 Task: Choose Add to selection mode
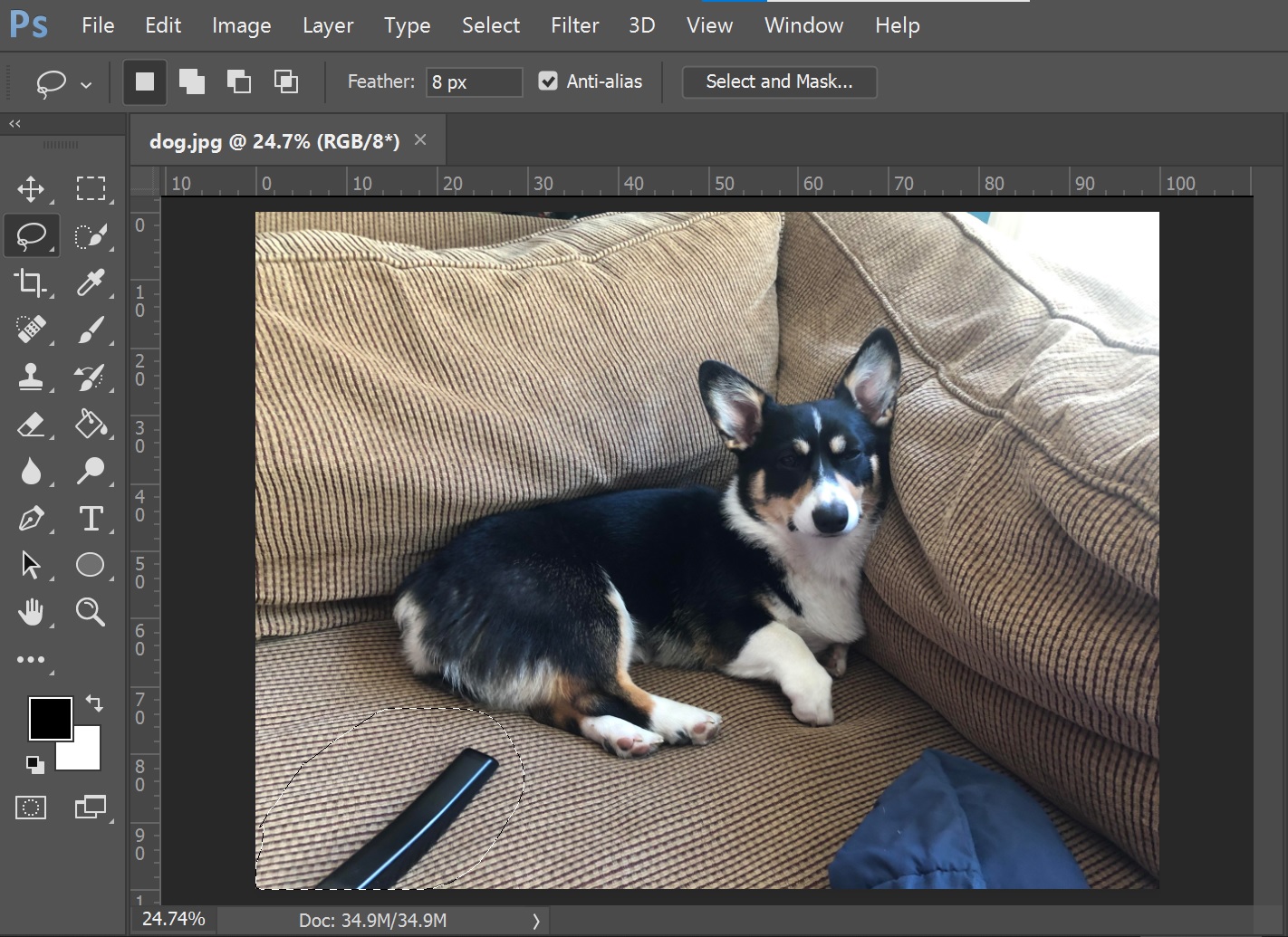191,81
